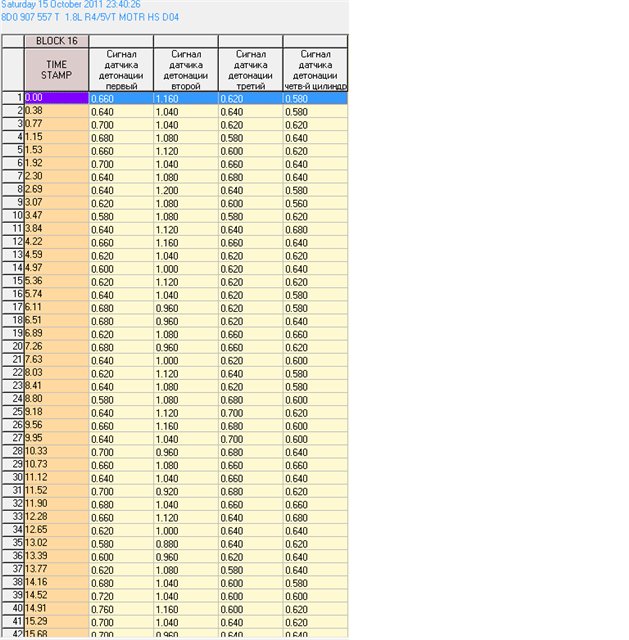Image resolution: width=629 pixels, height=640 pixels.
Task: Click time stamp 4.22 cell
Action: pos(56,242)
